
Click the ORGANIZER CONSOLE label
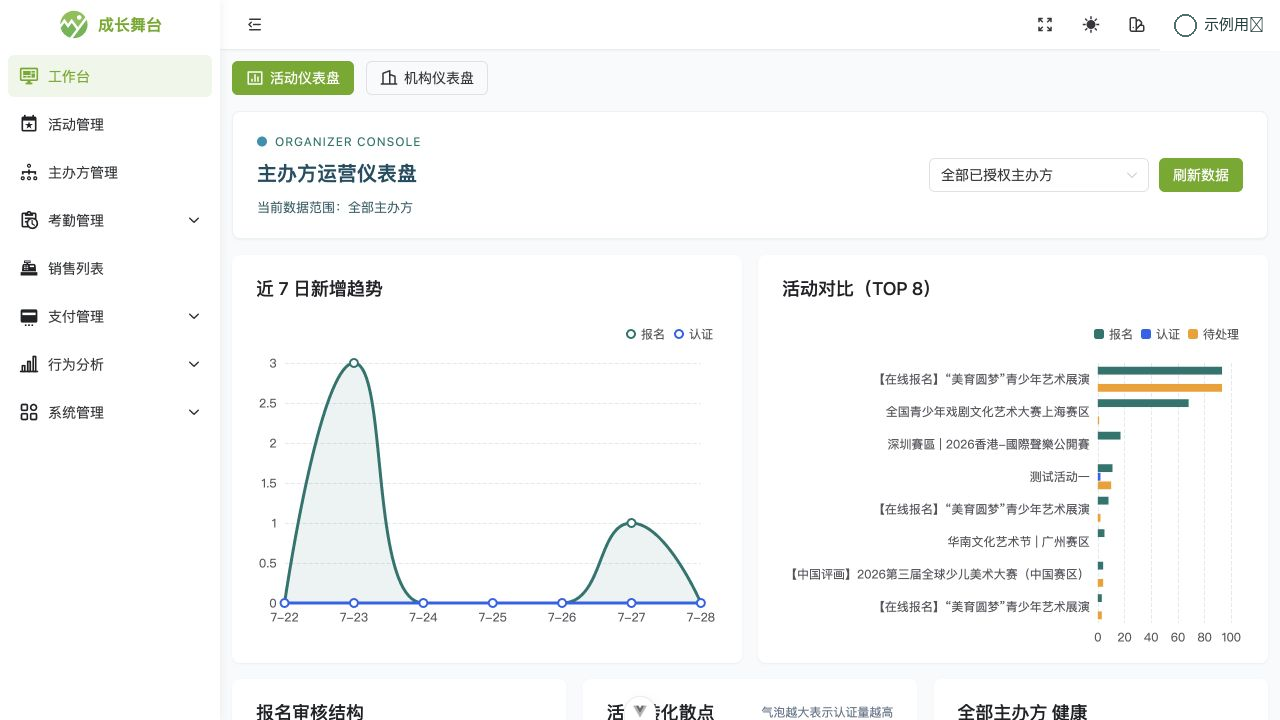[348, 142]
